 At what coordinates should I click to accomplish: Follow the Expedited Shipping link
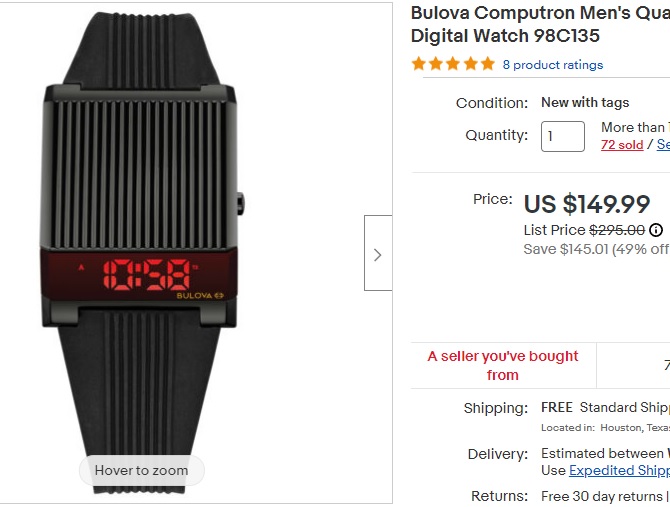[619, 470]
